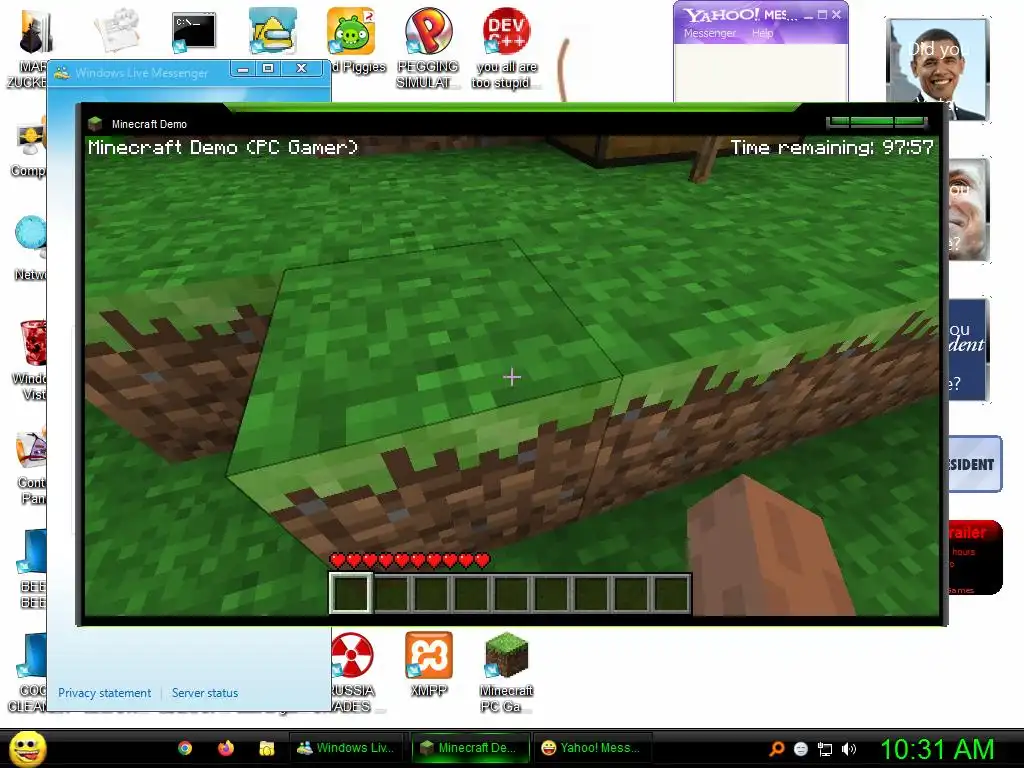Click the Windows Live Messenger title icon

pos(62,72)
